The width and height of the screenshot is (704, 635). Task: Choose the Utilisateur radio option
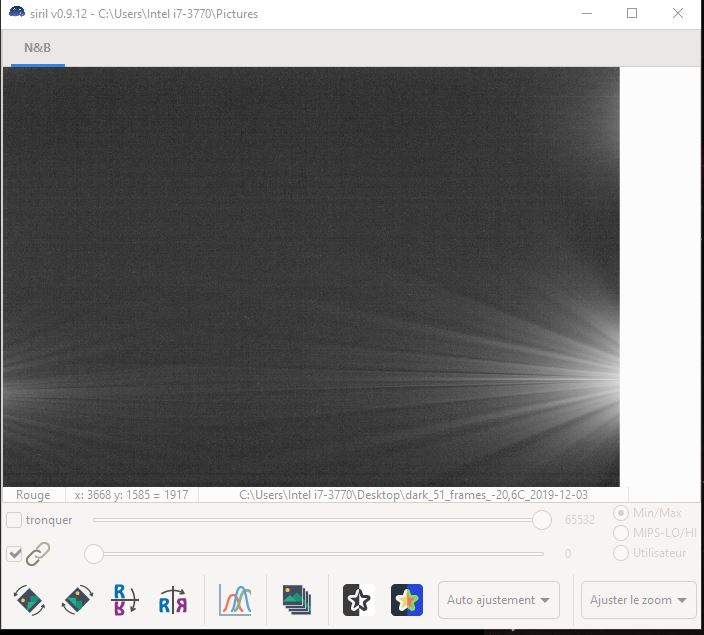pos(620,553)
